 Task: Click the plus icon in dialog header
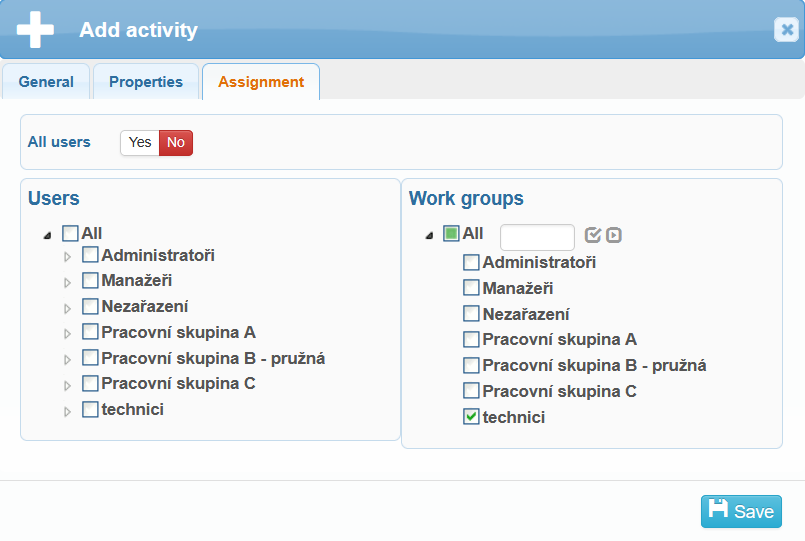(35, 29)
